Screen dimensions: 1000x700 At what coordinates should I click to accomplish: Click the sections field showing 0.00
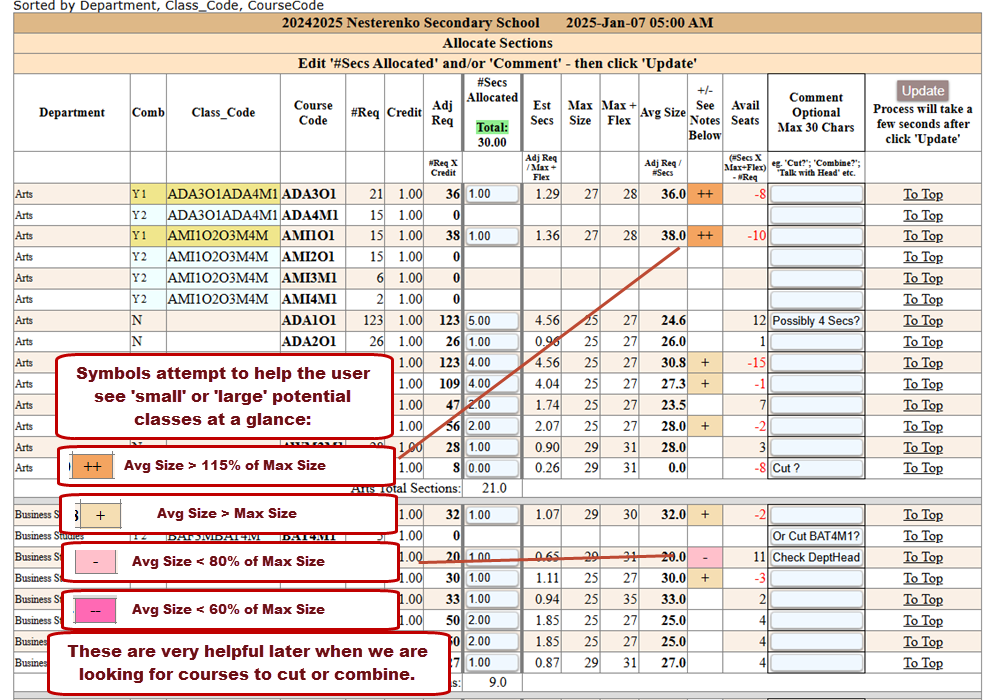pyautogui.click(x=492, y=468)
